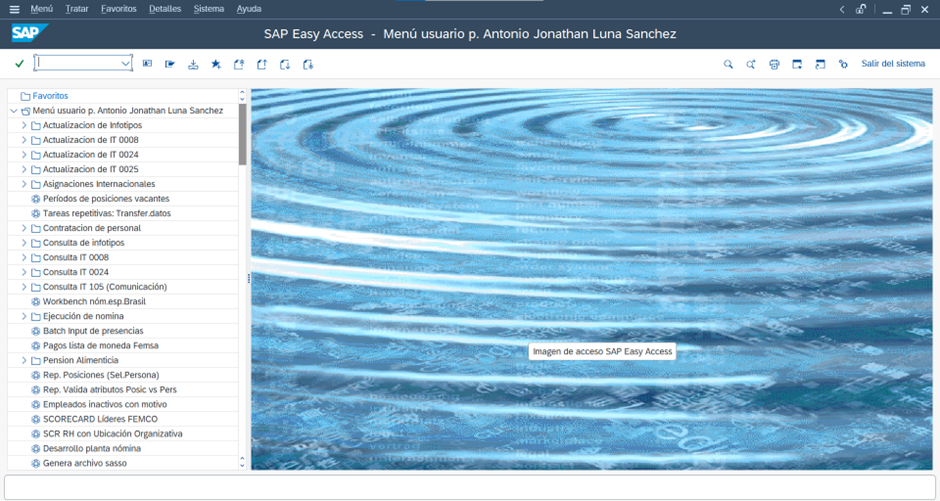Screen dimensions: 940x501
Task: Click the Salir del sistema button
Action: point(893,64)
